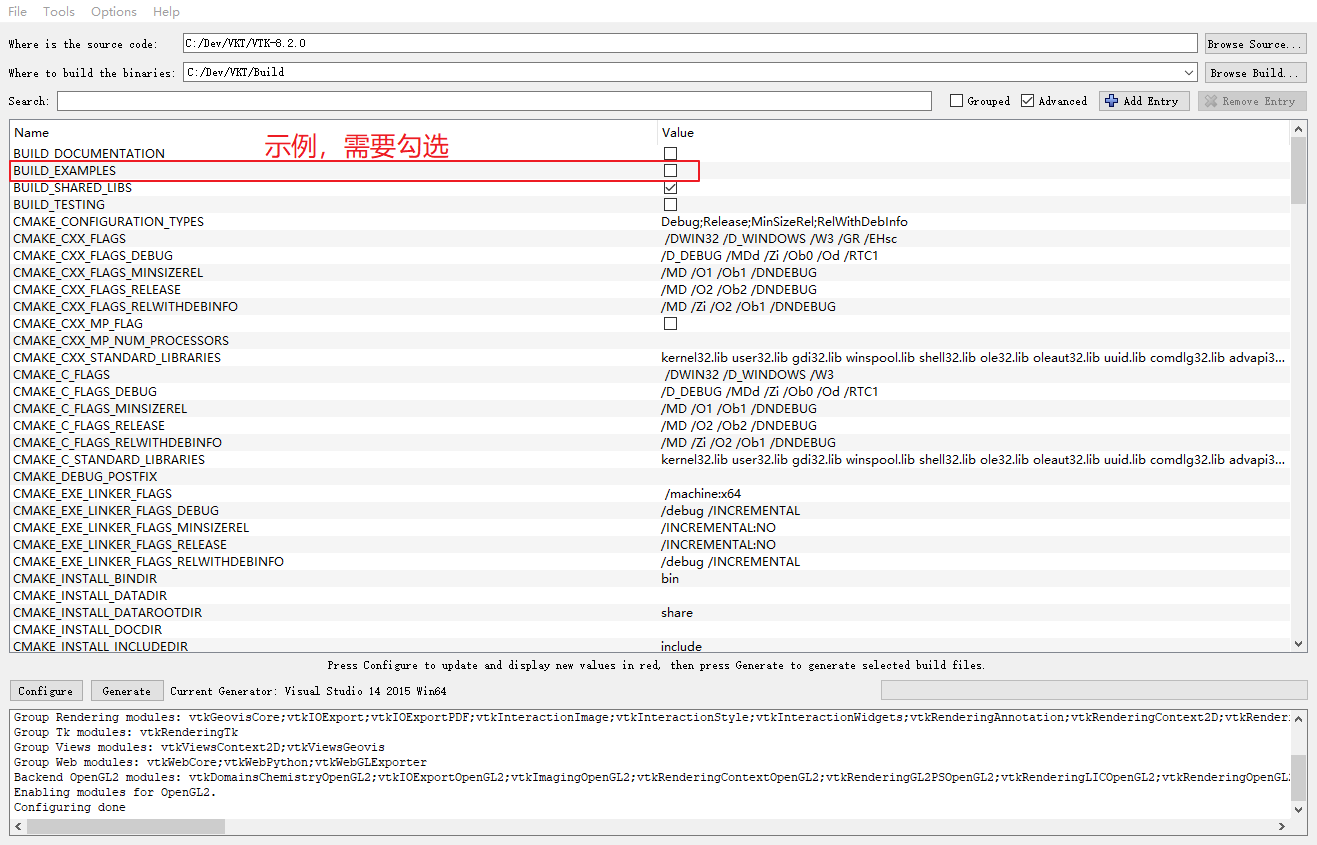This screenshot has width=1317, height=845.
Task: Click the Configuring done log line
Action: [70, 807]
